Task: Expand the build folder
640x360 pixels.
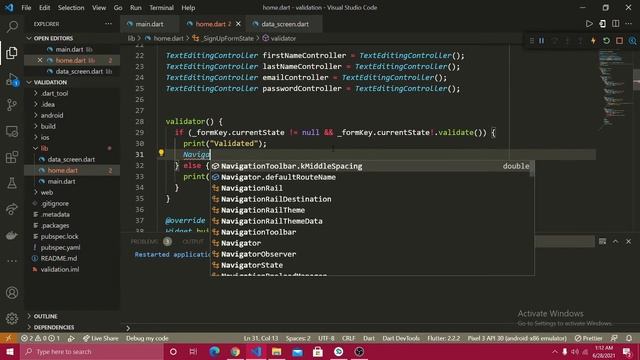Action: point(36,127)
